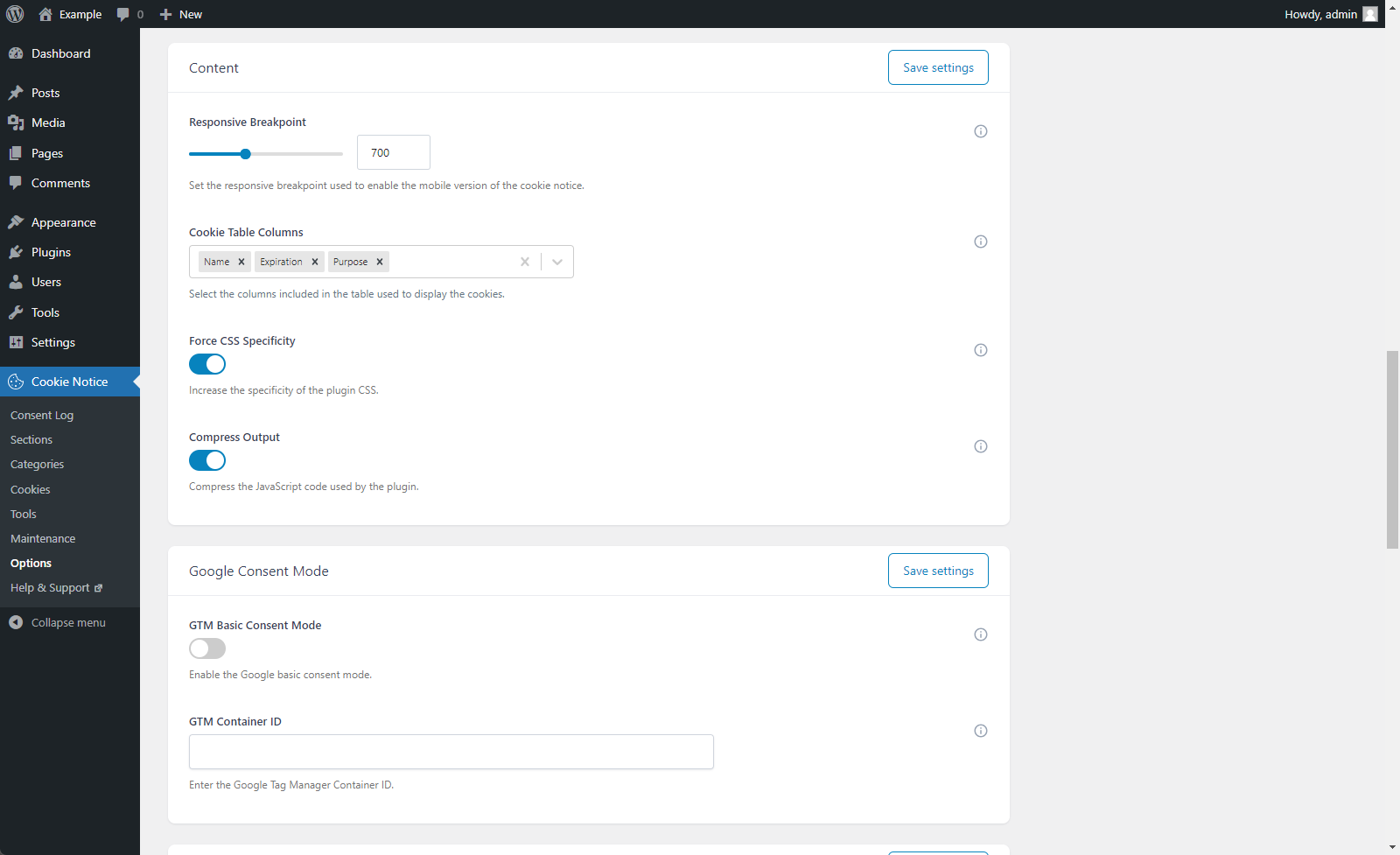Remove the Name column tag
Screen dimensions: 1400x855
[x=241, y=262]
